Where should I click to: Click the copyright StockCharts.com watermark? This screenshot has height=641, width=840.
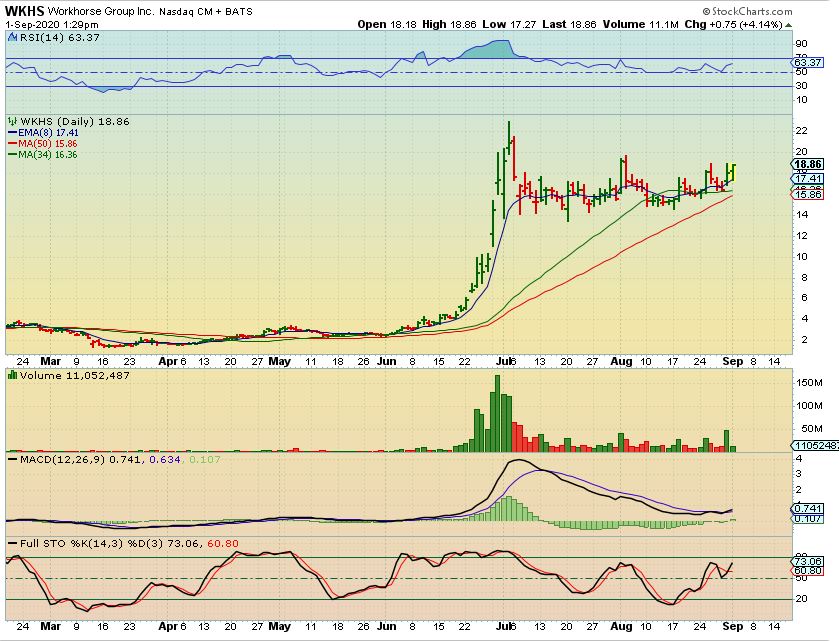(x=782, y=10)
